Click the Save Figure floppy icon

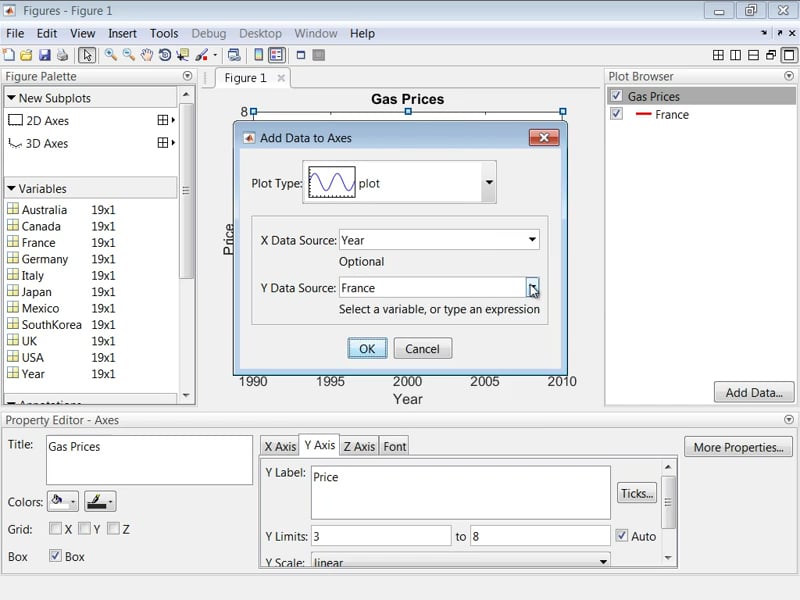coord(45,55)
